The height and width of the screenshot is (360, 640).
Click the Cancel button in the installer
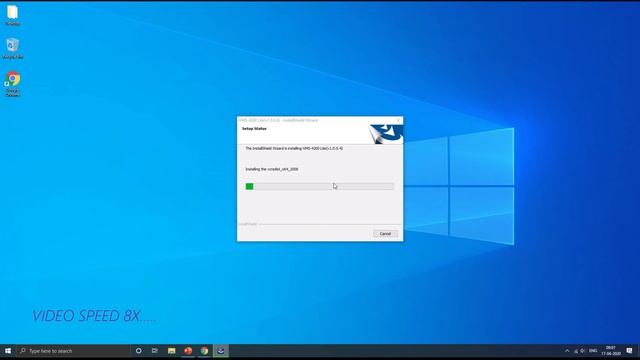pos(385,234)
